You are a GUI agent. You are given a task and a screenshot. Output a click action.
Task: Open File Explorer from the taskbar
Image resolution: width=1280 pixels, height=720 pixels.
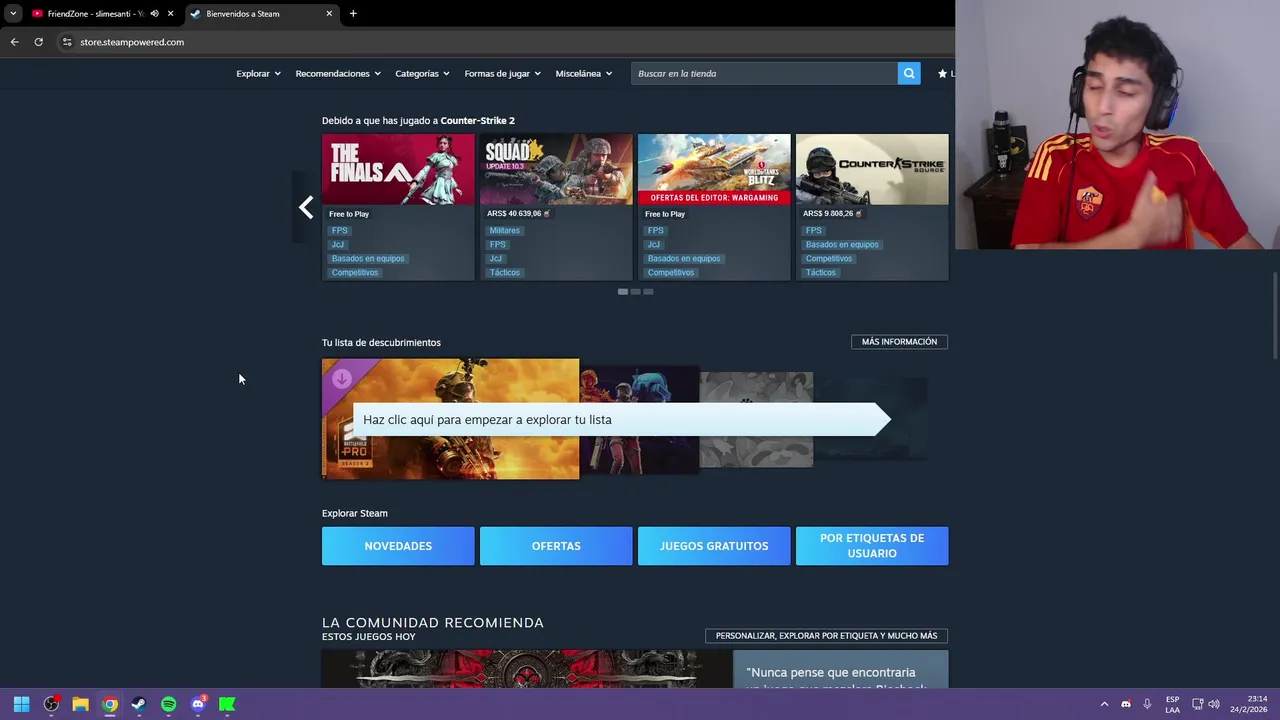(x=80, y=704)
